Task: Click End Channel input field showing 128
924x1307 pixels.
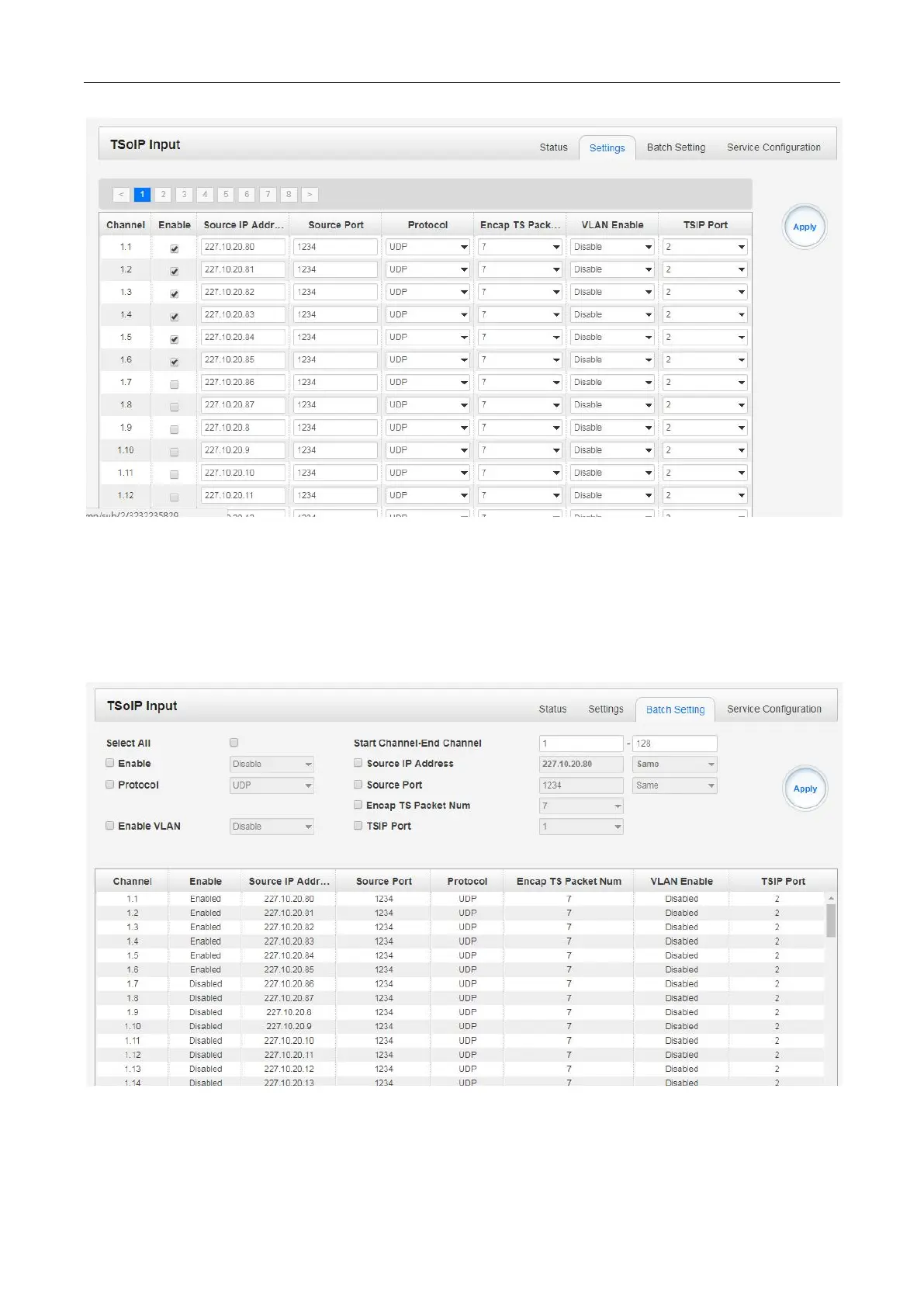Action: 675,744
